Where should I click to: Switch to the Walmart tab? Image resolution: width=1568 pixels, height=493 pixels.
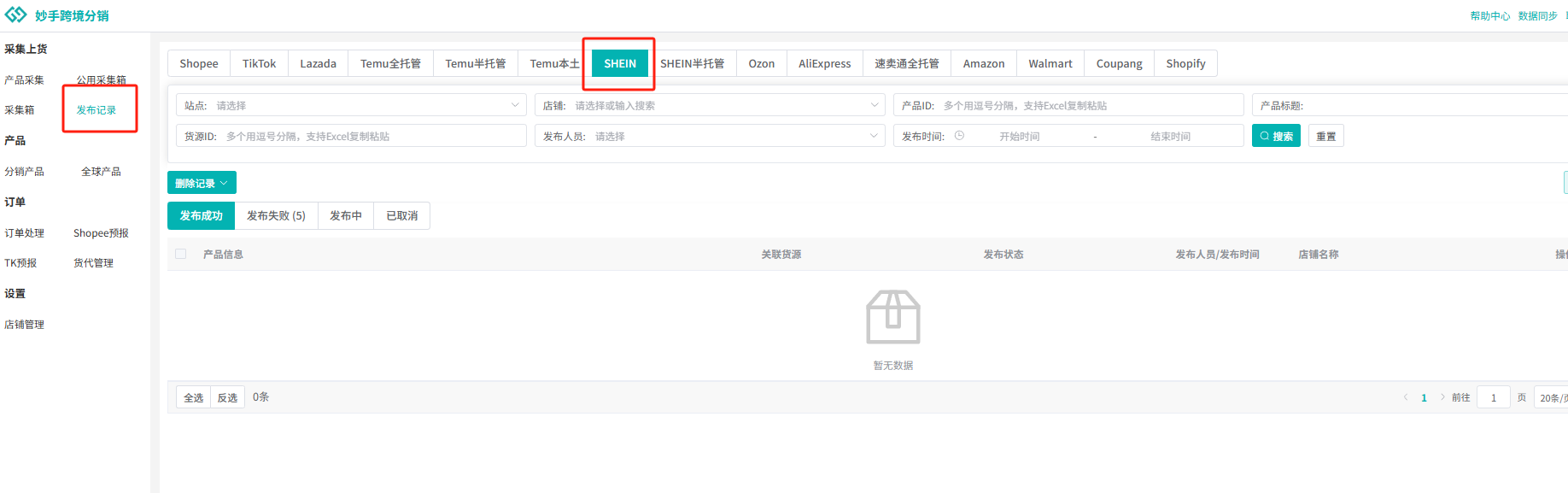[1050, 63]
